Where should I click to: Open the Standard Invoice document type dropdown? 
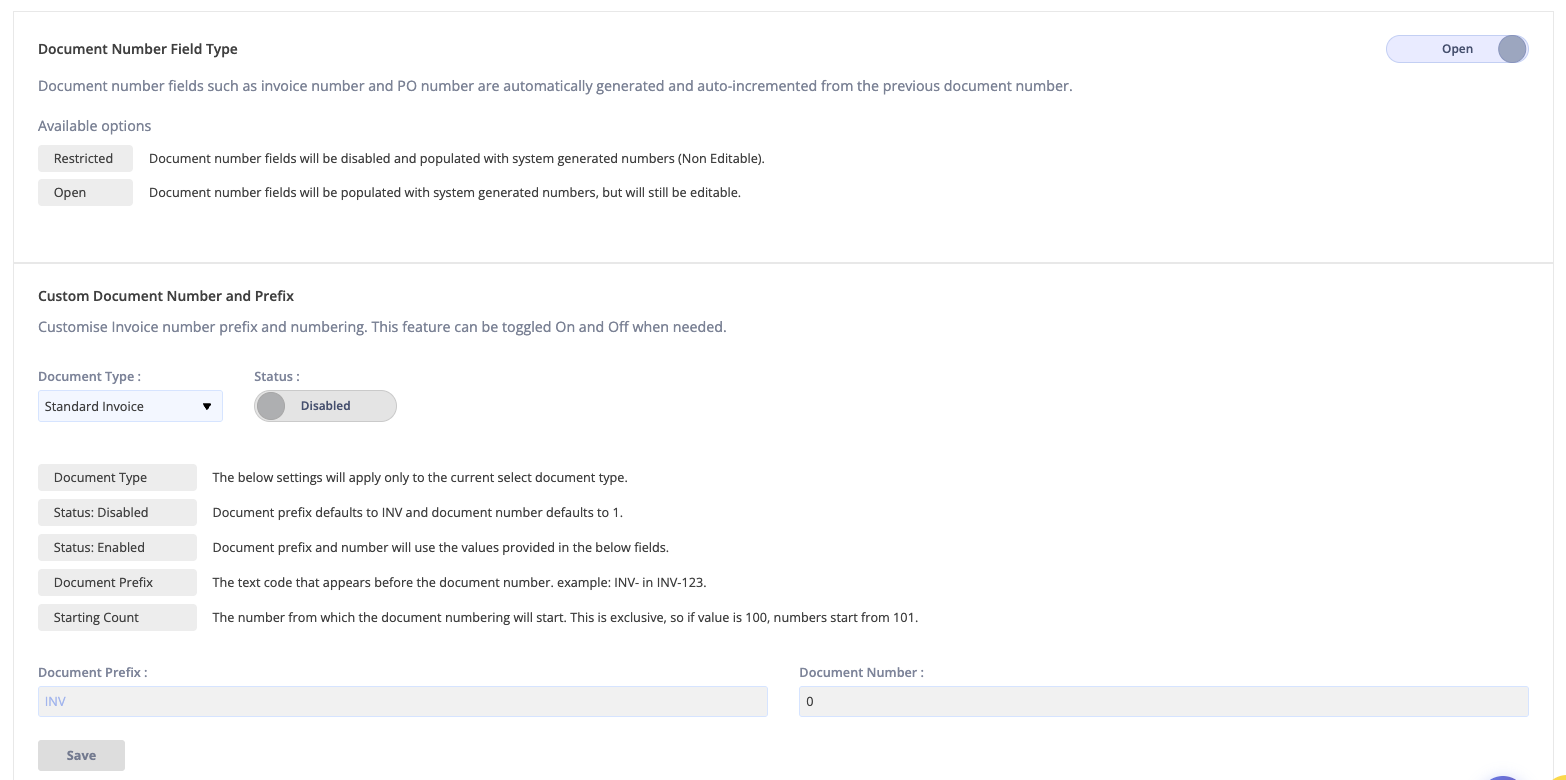coord(130,406)
